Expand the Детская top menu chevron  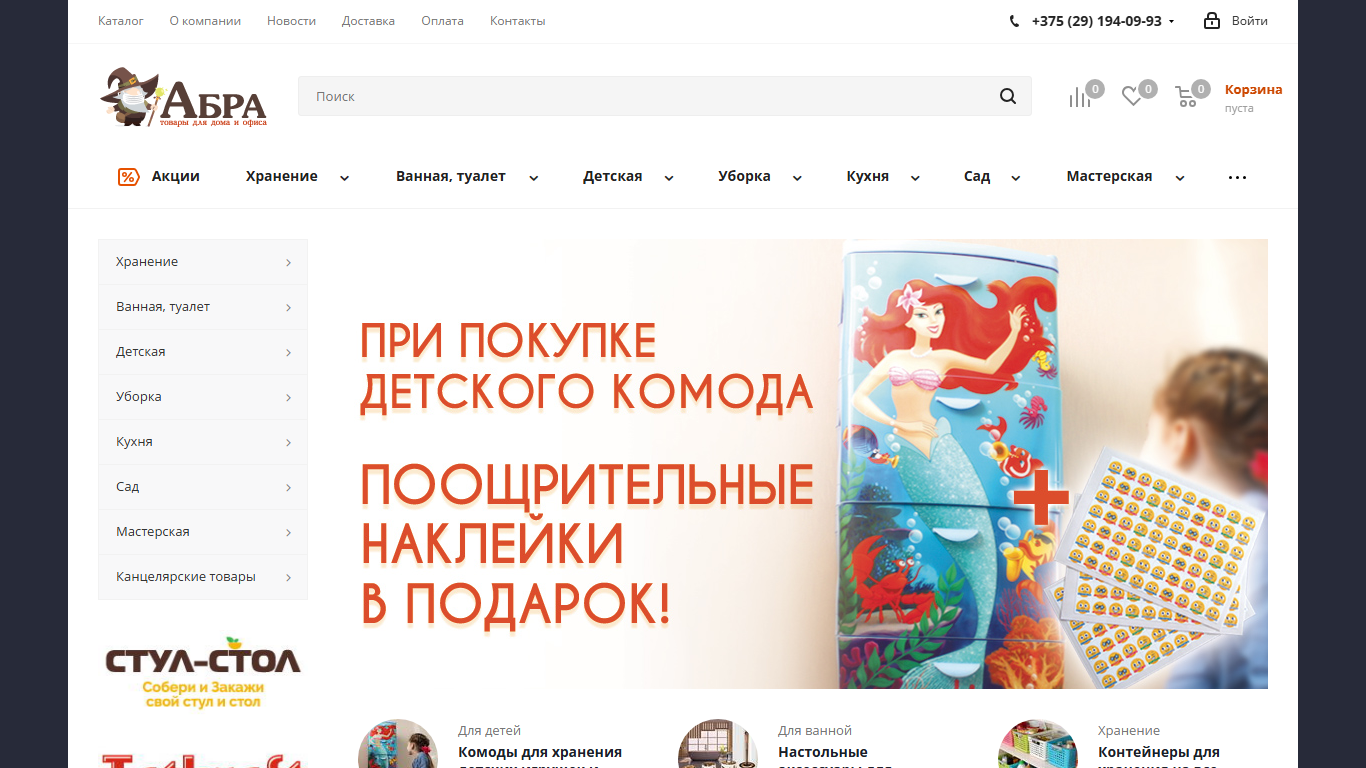(x=669, y=178)
